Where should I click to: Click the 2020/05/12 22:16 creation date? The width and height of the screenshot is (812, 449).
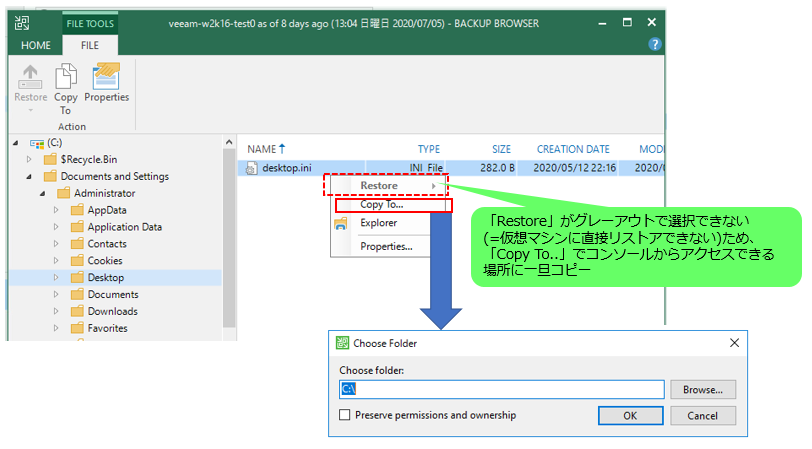tap(574, 168)
